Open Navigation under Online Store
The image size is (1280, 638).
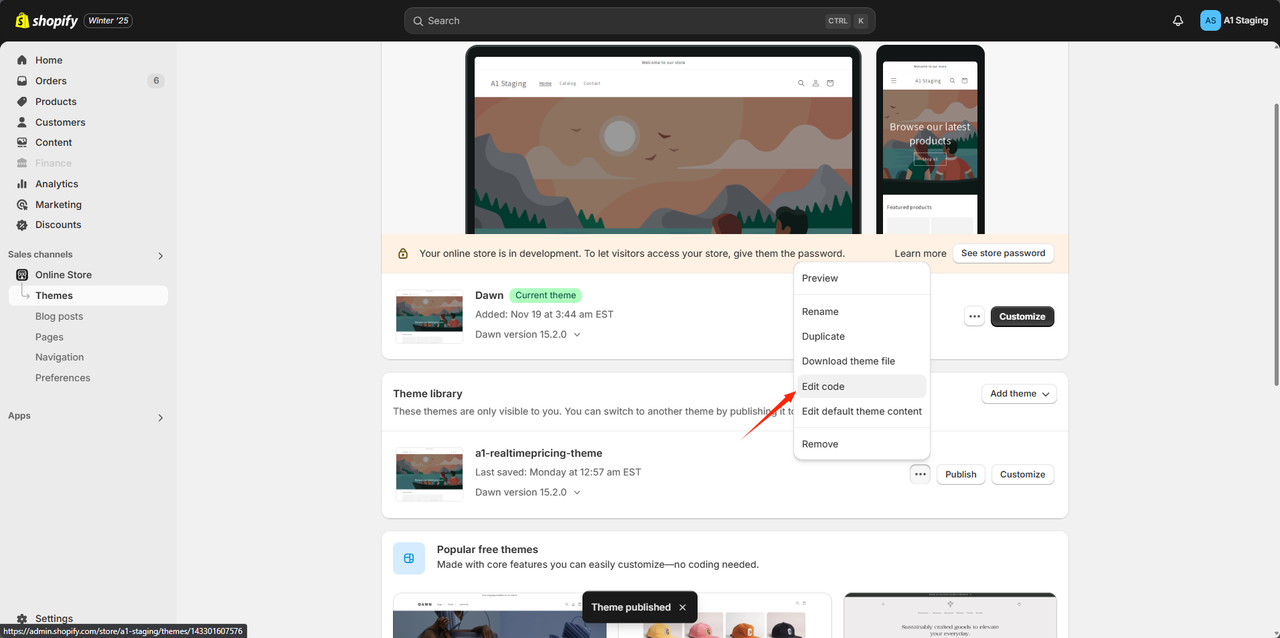(59, 357)
